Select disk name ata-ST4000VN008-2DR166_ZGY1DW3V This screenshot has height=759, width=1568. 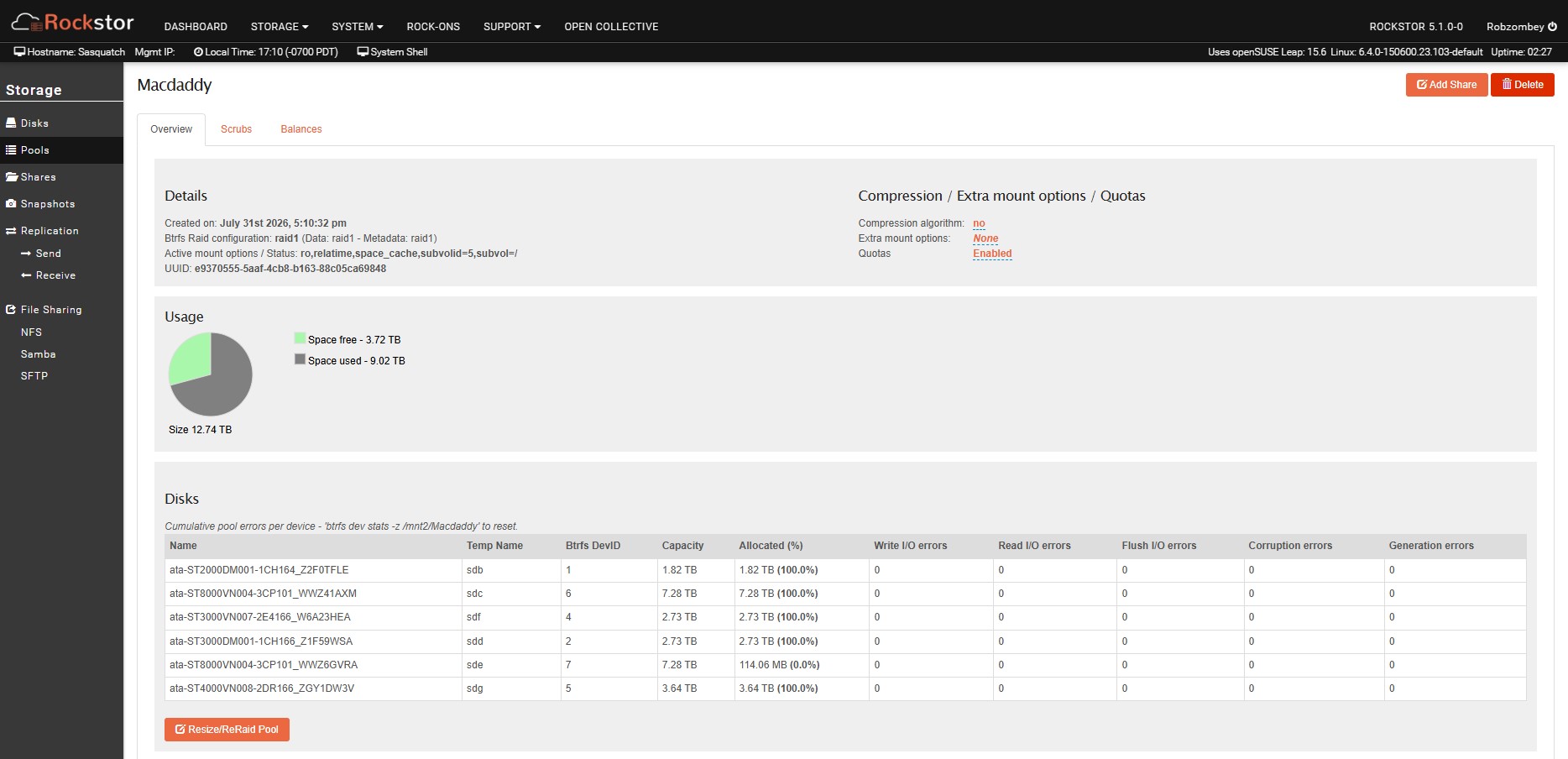click(262, 688)
